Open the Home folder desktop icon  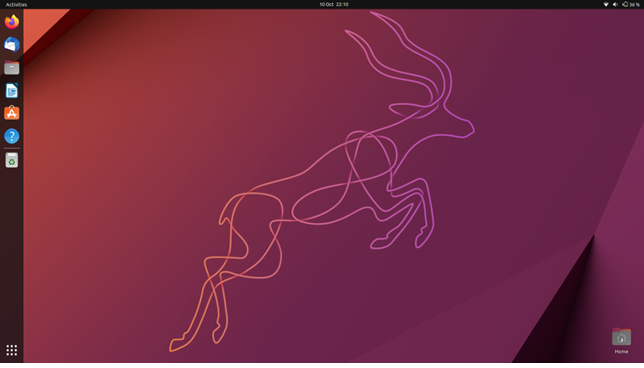pos(621,340)
